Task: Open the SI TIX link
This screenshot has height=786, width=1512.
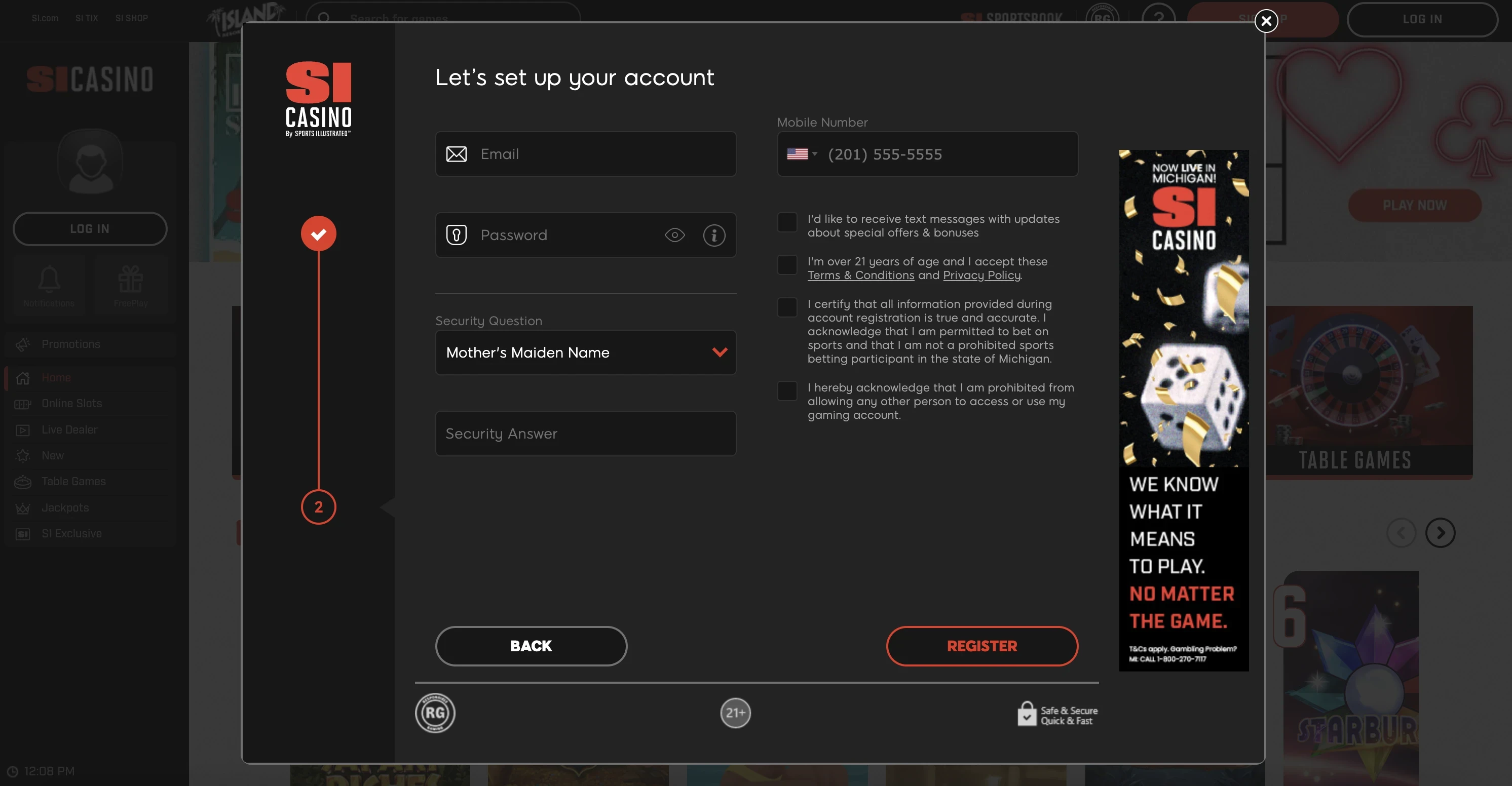Action: (87, 18)
